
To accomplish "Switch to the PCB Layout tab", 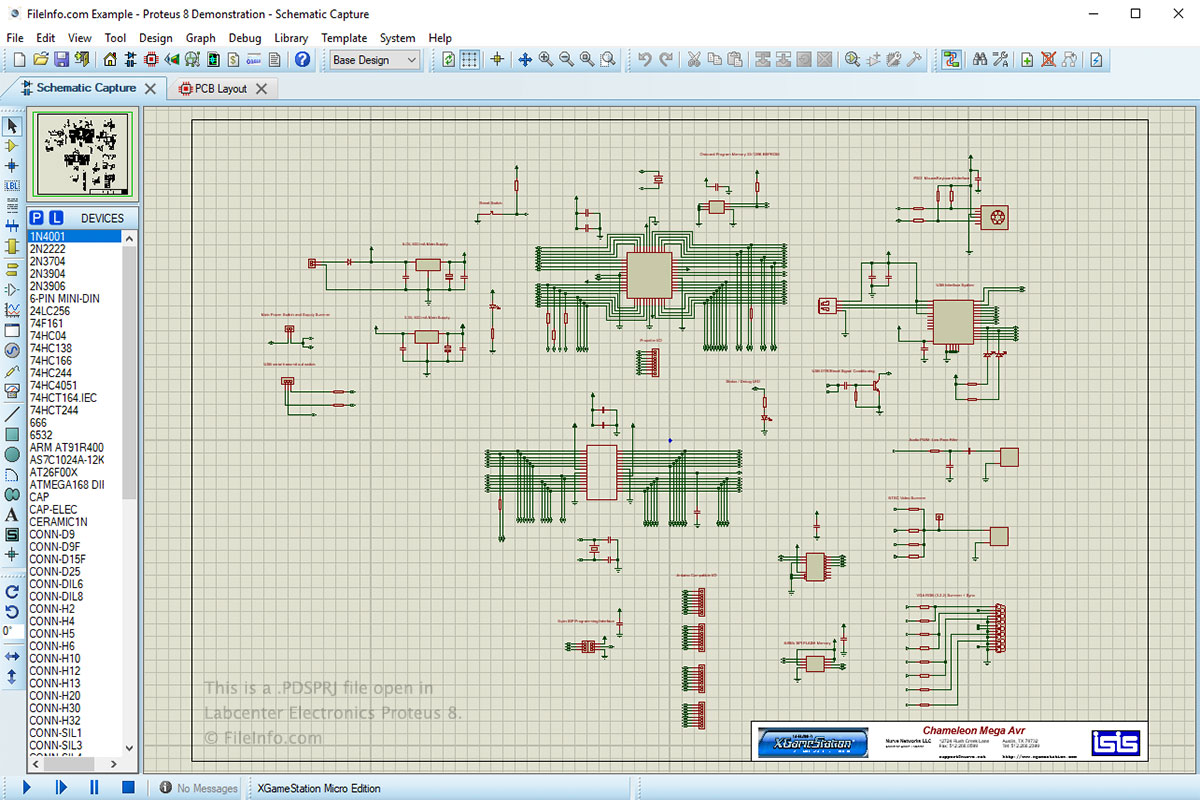I will [219, 89].
